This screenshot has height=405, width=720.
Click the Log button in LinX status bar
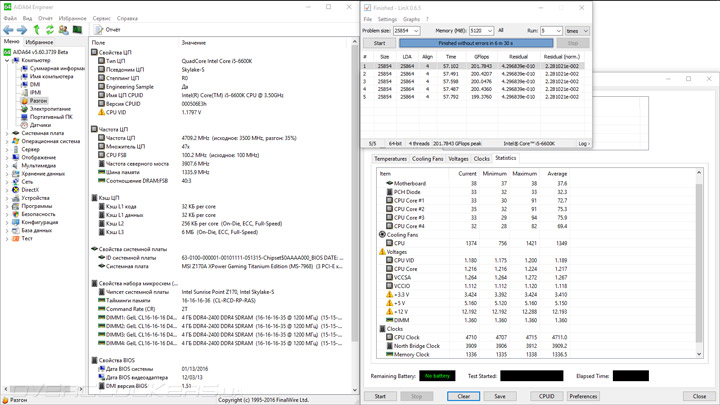click(584, 144)
